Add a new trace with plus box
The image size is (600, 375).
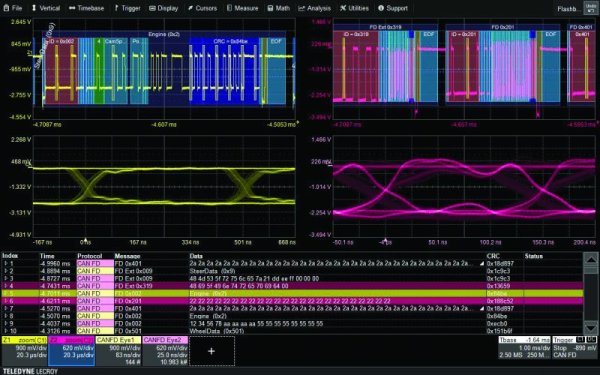point(212,351)
